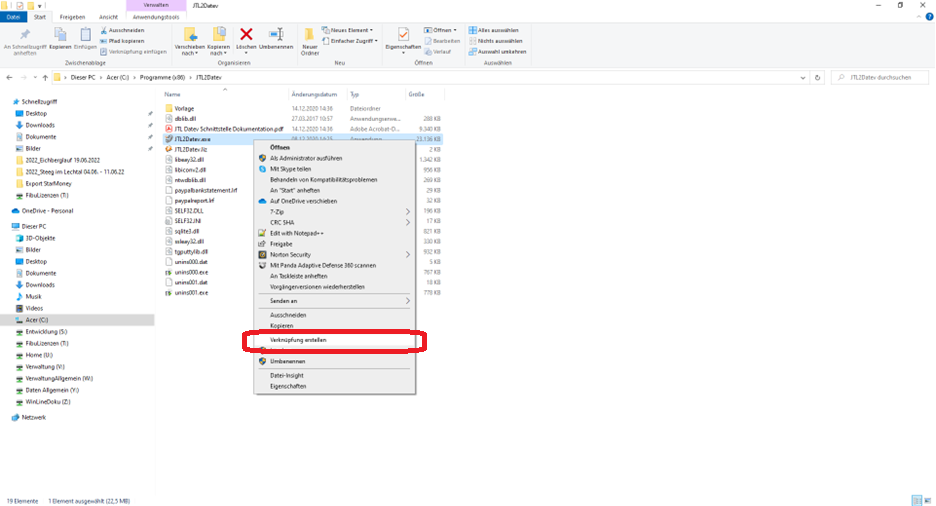Click the Umbenennen icon in the ribbon

click(276, 37)
